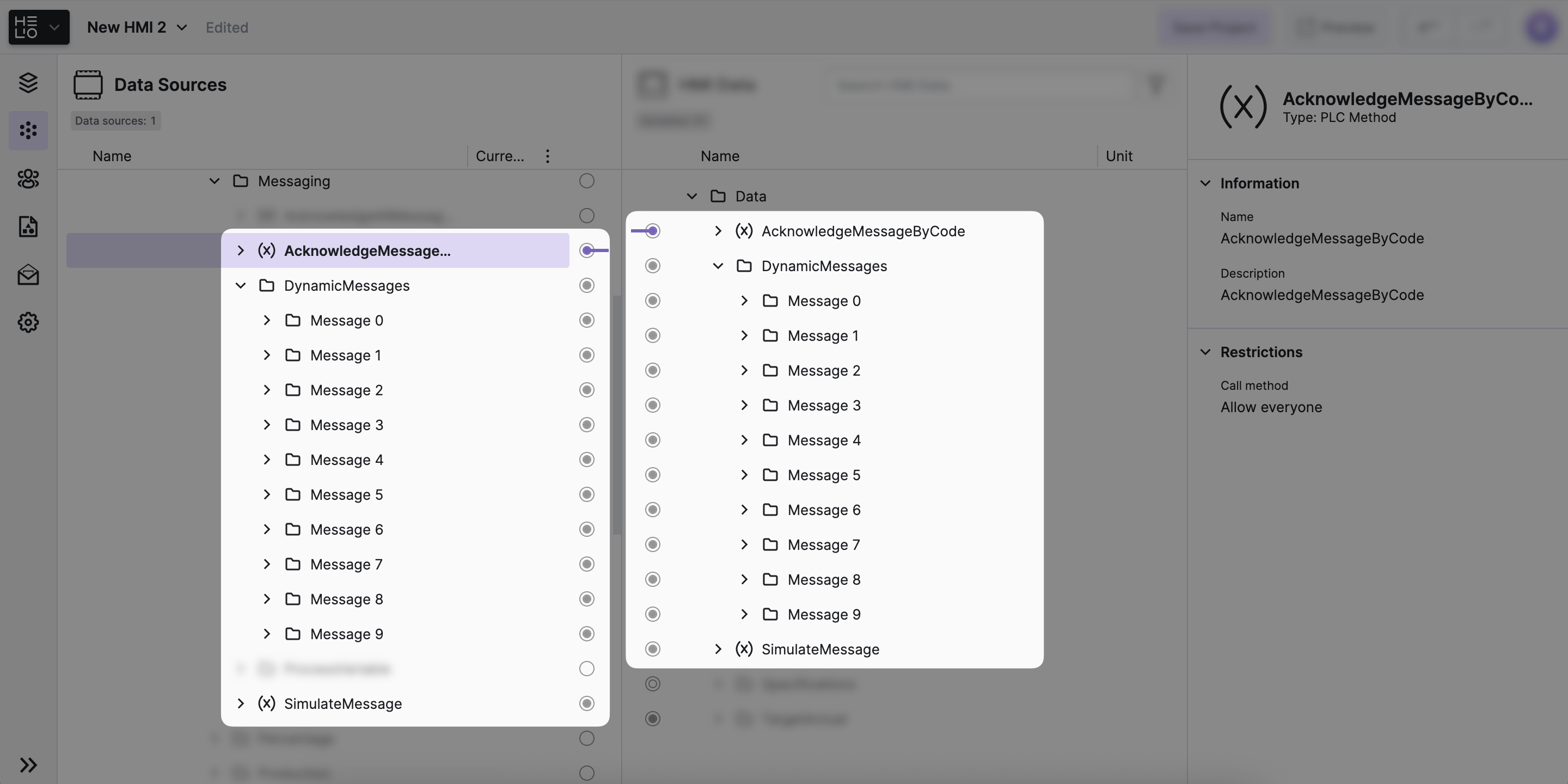Expand Message 5 in HMI Data tree

(x=744, y=475)
